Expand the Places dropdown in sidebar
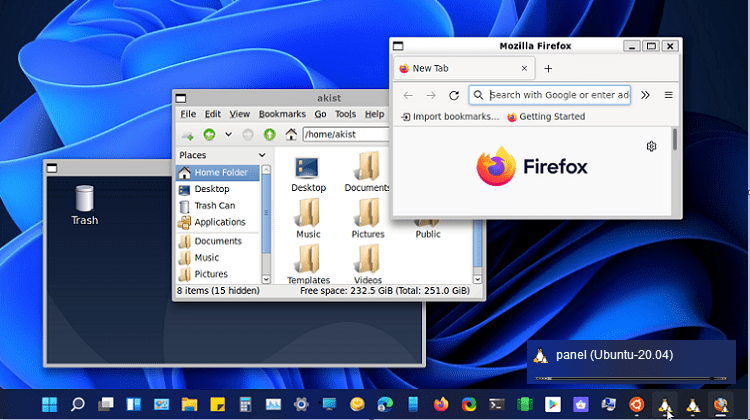 coord(262,155)
